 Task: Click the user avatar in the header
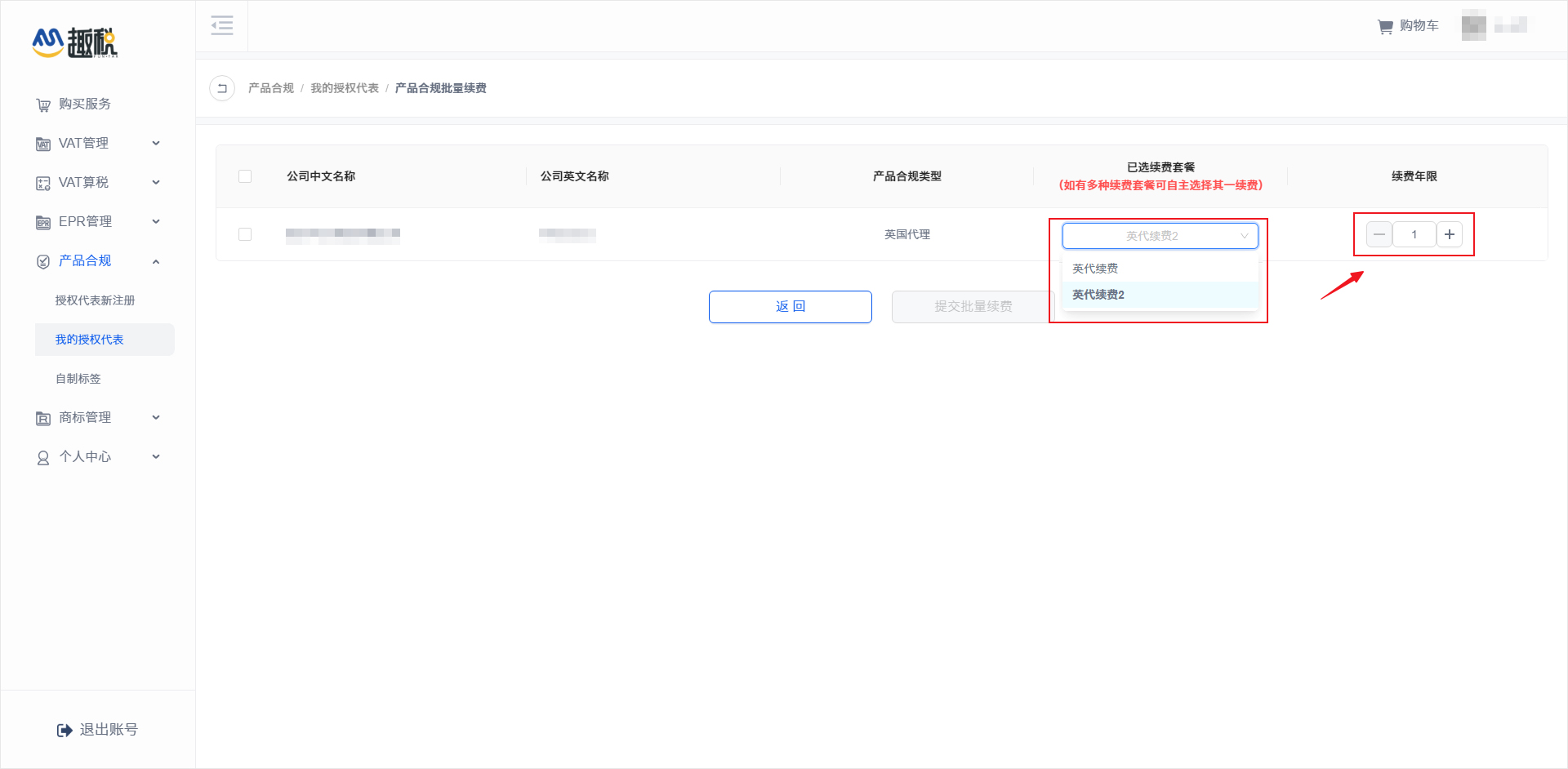point(1473,26)
